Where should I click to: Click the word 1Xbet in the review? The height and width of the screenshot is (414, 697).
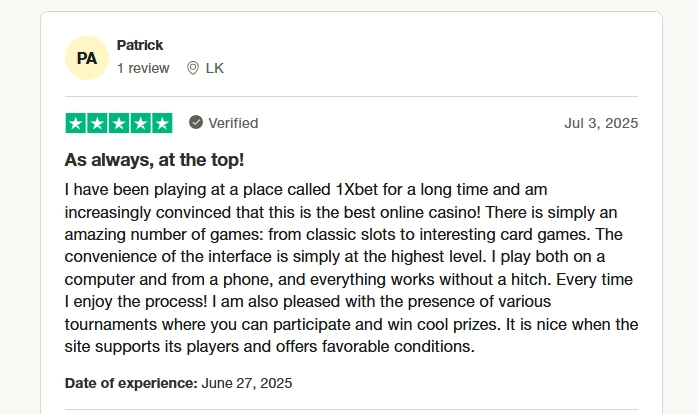(357, 189)
